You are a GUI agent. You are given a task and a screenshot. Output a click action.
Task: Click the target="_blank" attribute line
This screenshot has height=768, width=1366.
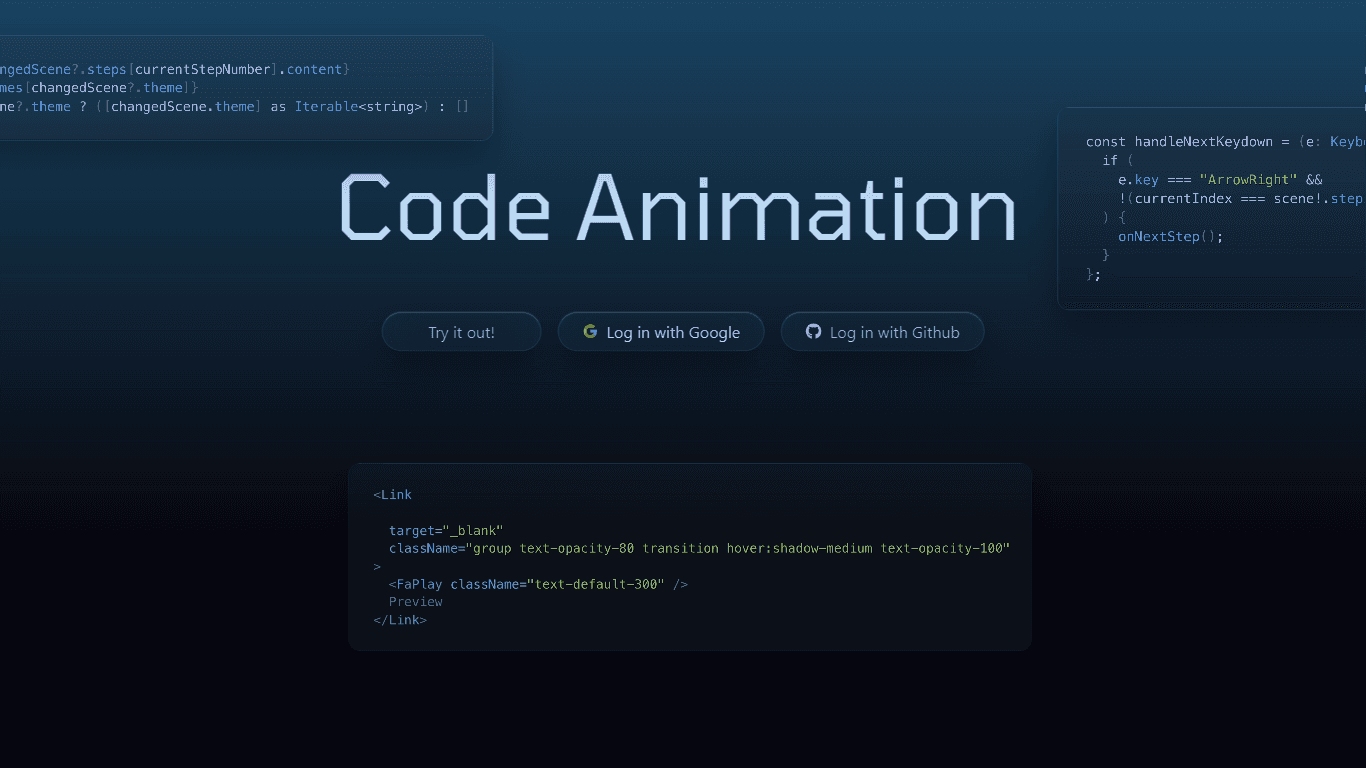click(446, 530)
